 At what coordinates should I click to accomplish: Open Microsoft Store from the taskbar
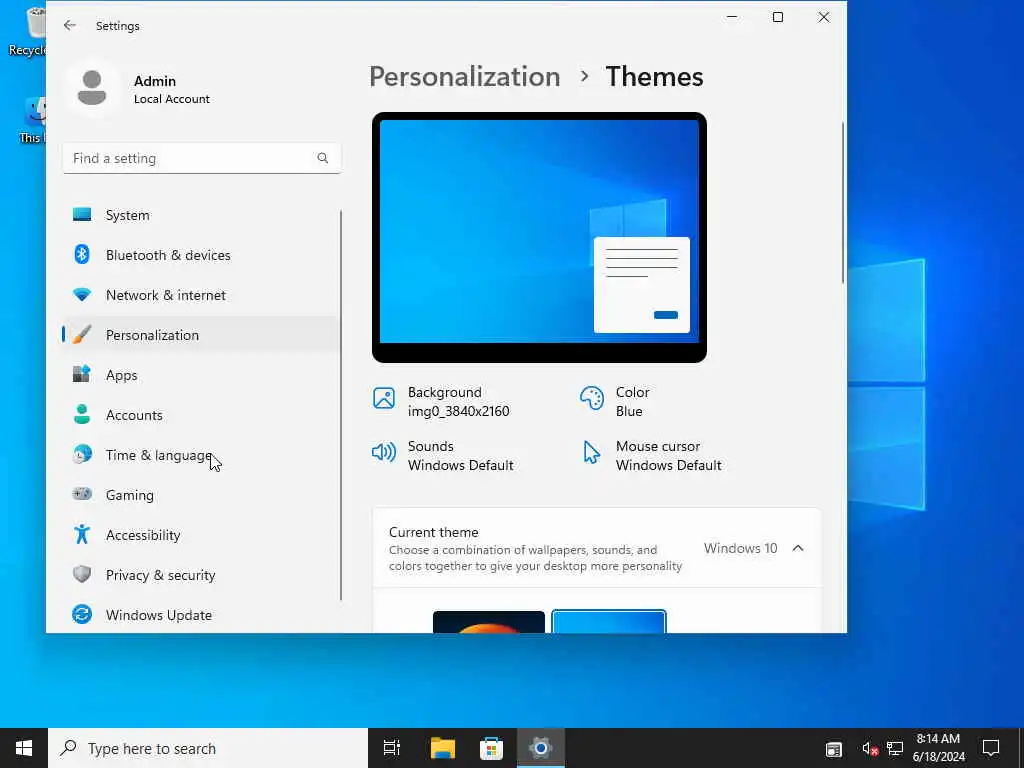pyautogui.click(x=492, y=748)
